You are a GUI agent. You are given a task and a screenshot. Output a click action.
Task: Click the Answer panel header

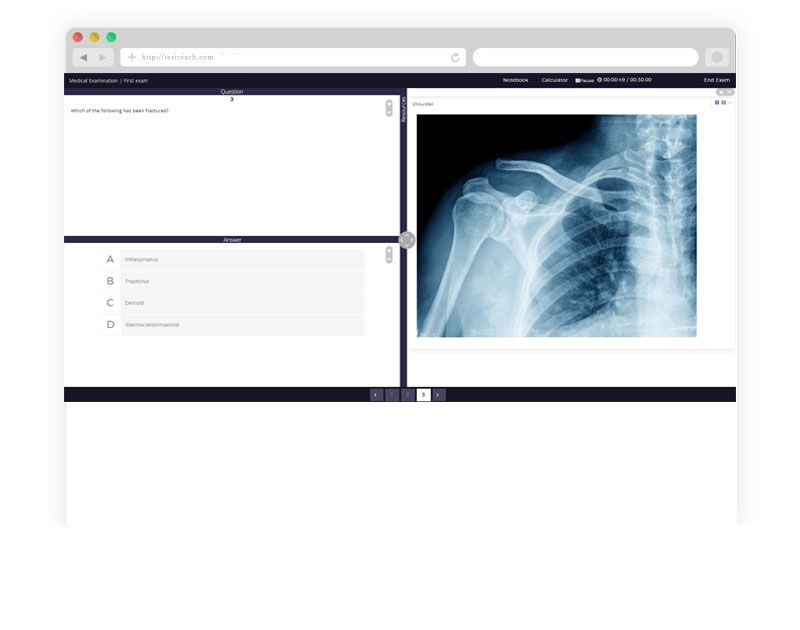pos(232,240)
